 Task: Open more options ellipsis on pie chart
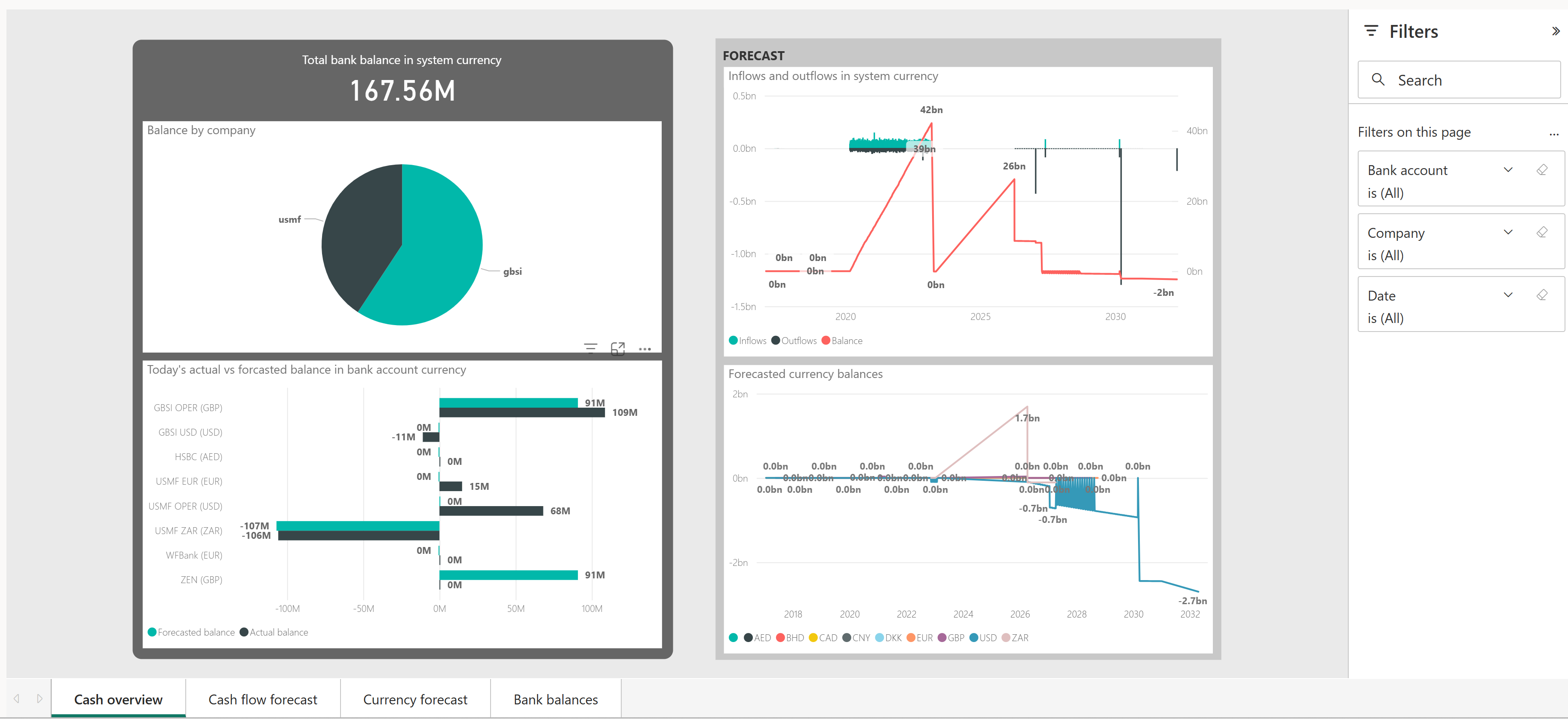click(x=644, y=349)
